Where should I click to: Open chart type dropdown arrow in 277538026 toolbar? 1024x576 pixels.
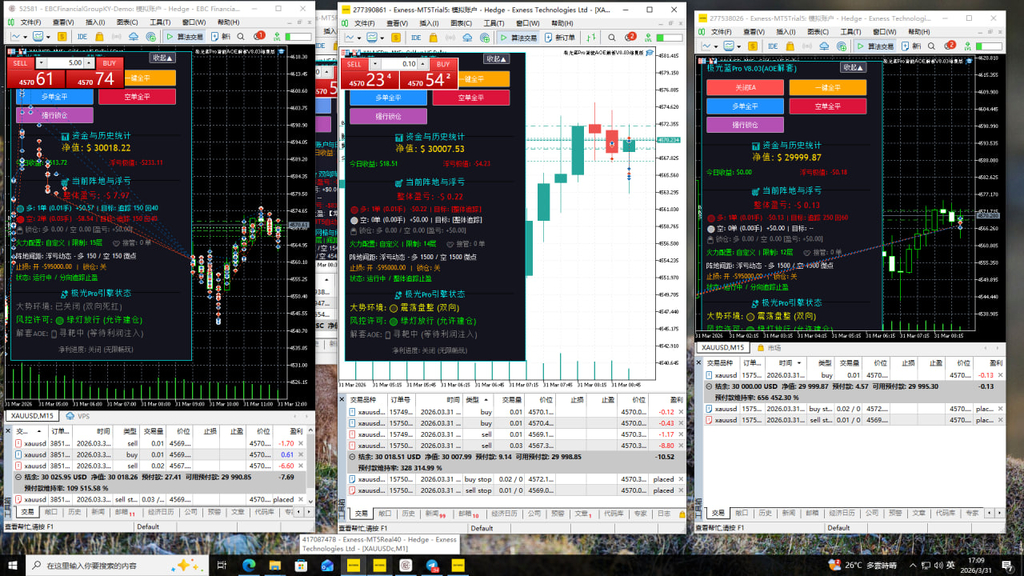[716, 46]
